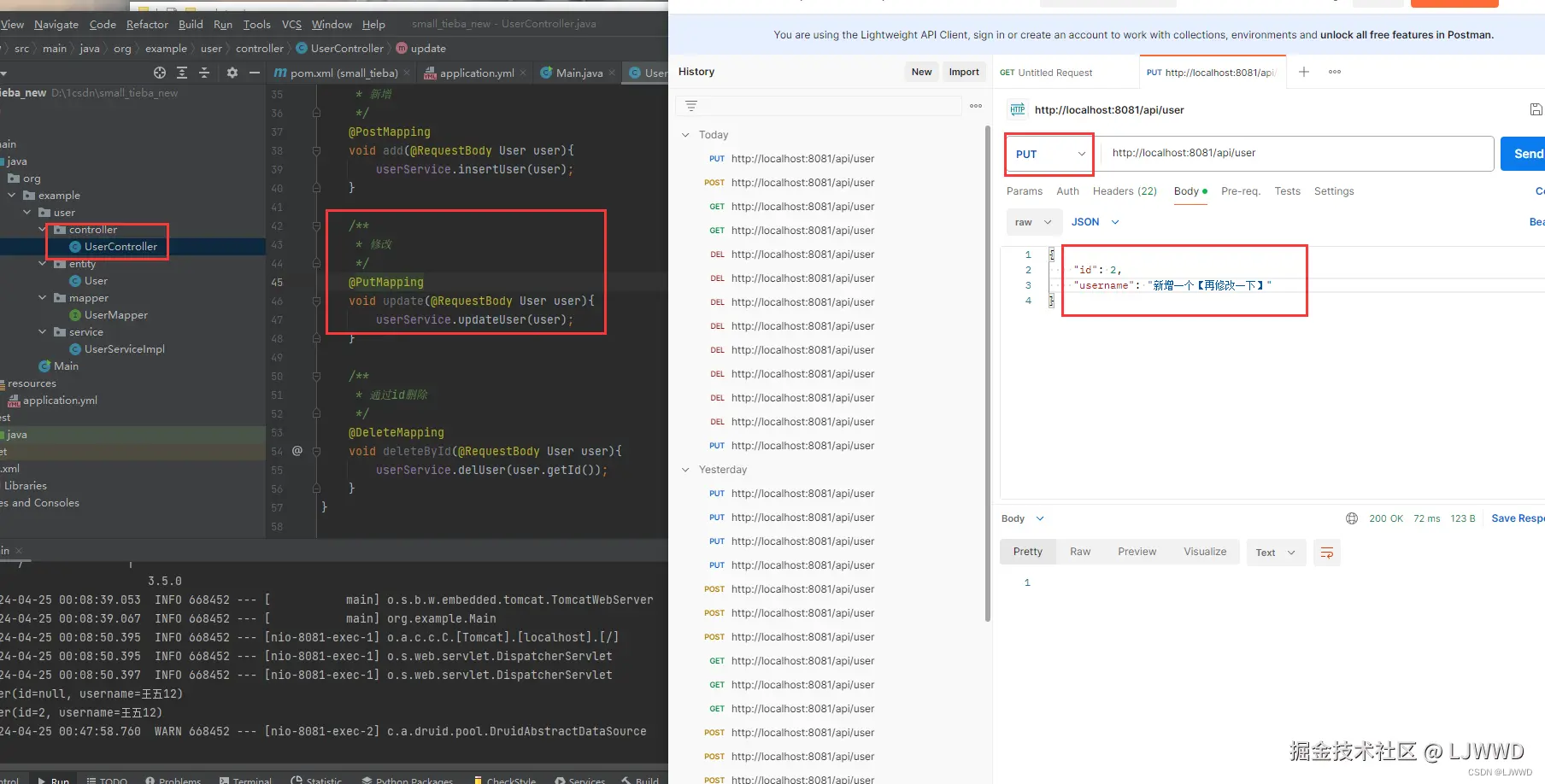Click the UserController class icon in project tree
The height and width of the screenshot is (784, 1545).
(x=75, y=247)
